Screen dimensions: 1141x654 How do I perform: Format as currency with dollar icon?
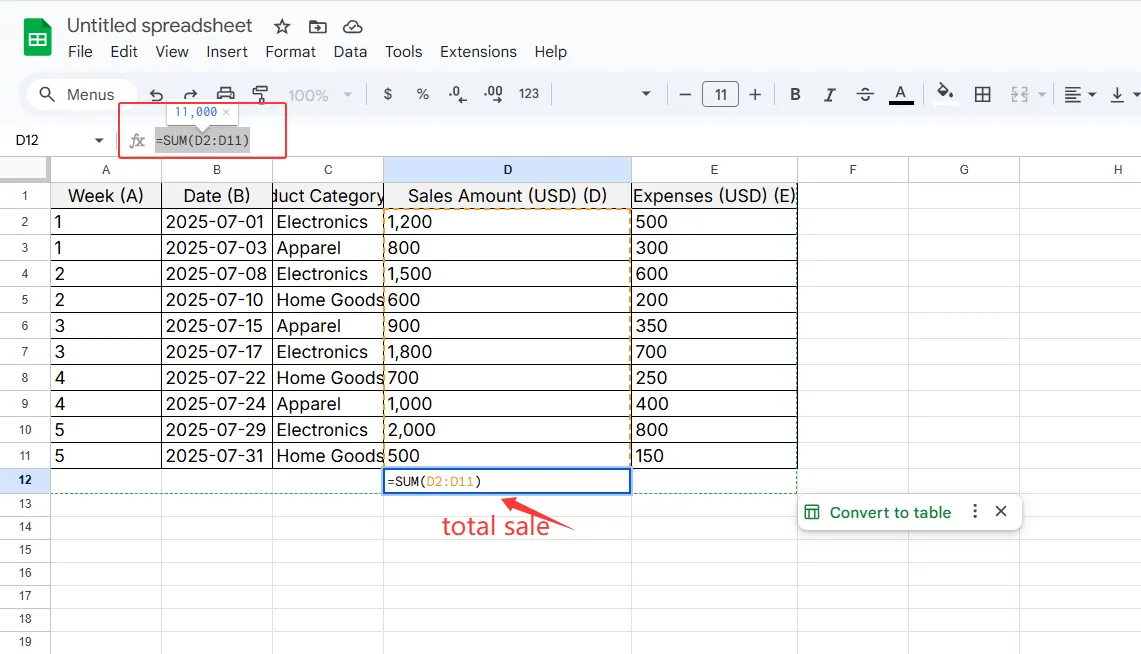coord(388,94)
